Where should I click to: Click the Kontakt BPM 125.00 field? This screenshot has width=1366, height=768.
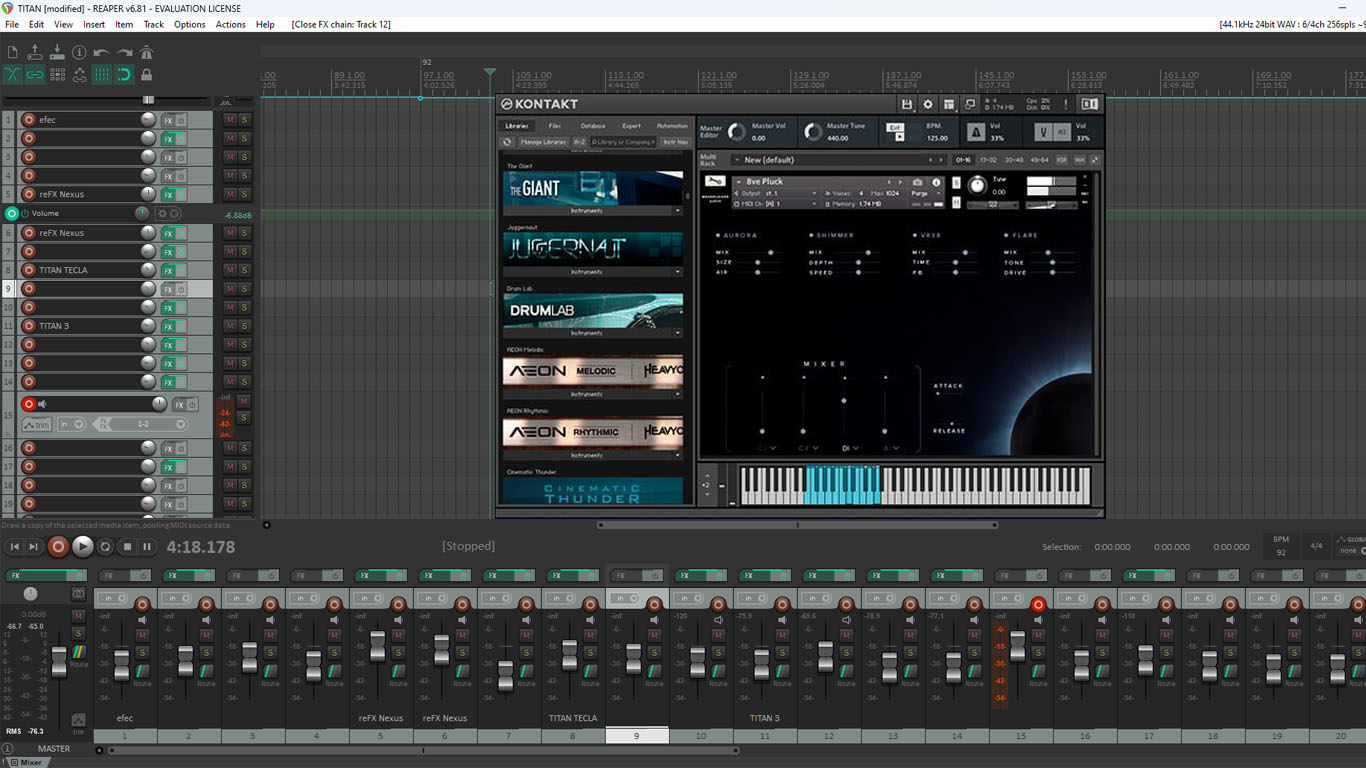pos(936,138)
